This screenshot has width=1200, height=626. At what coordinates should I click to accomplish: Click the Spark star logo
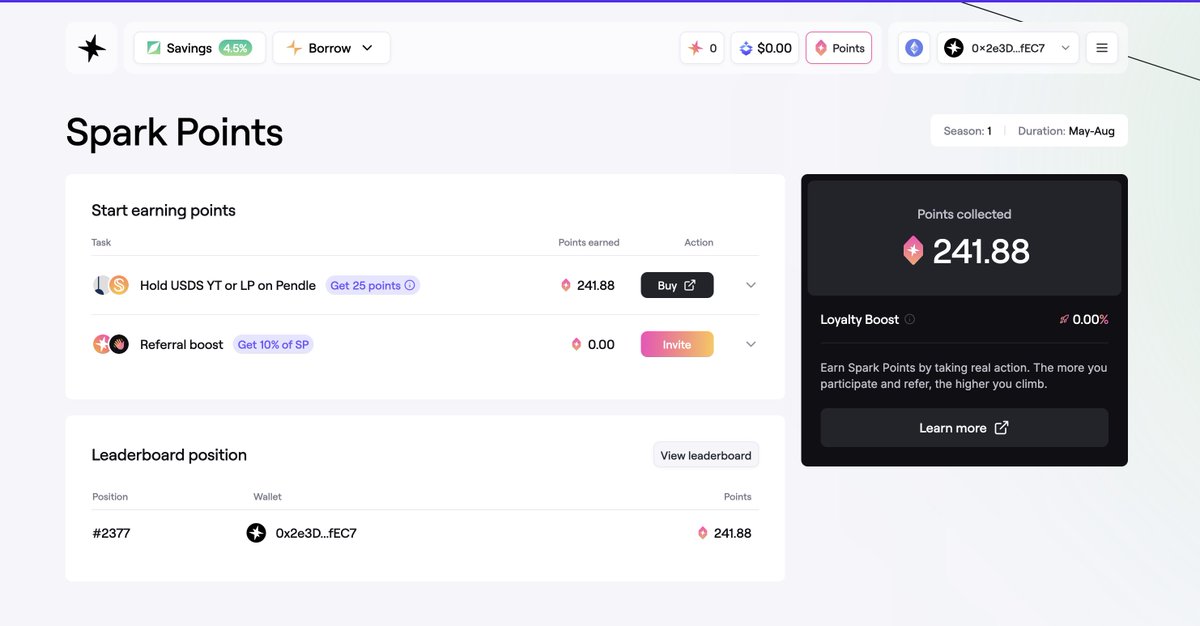(92, 48)
